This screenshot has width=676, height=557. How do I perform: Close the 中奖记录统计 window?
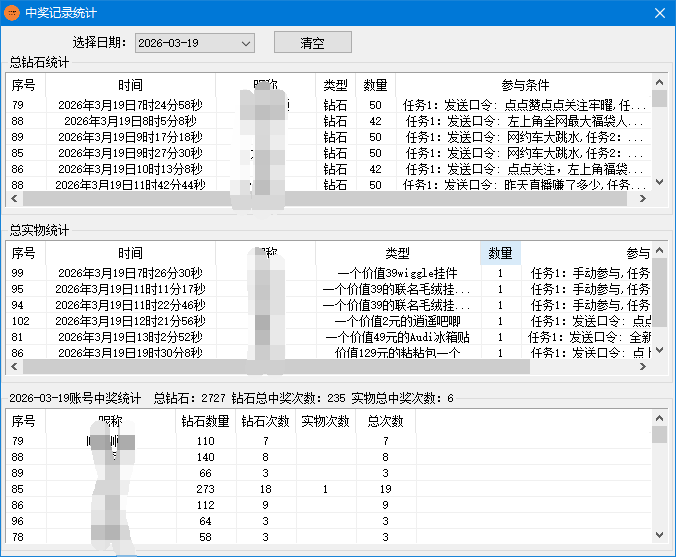coord(659,13)
